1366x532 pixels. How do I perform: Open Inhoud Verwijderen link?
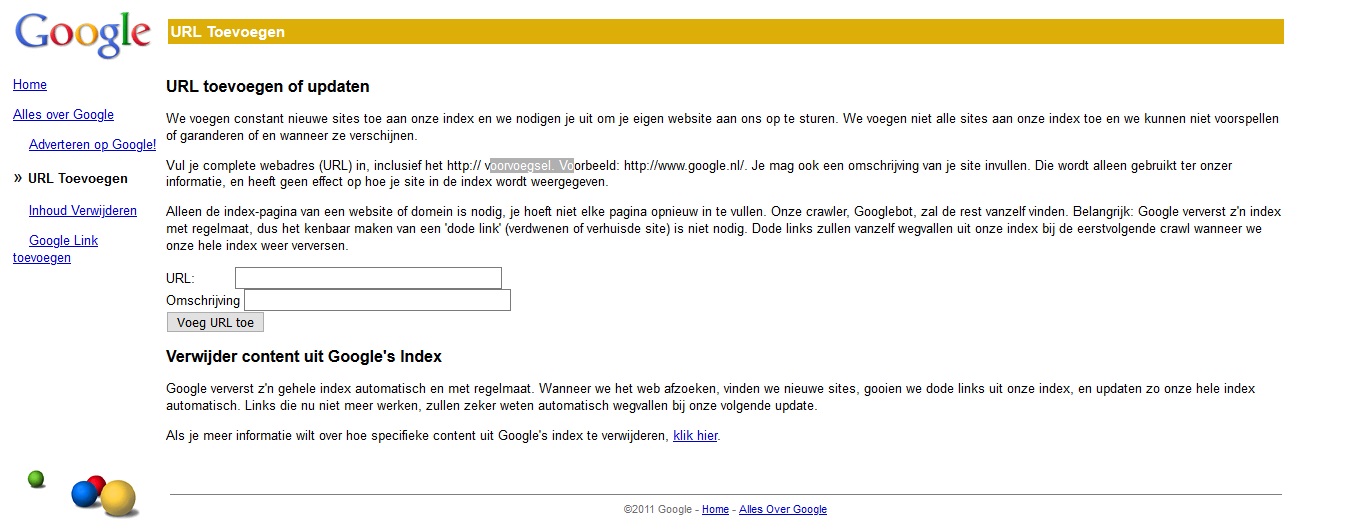point(83,211)
